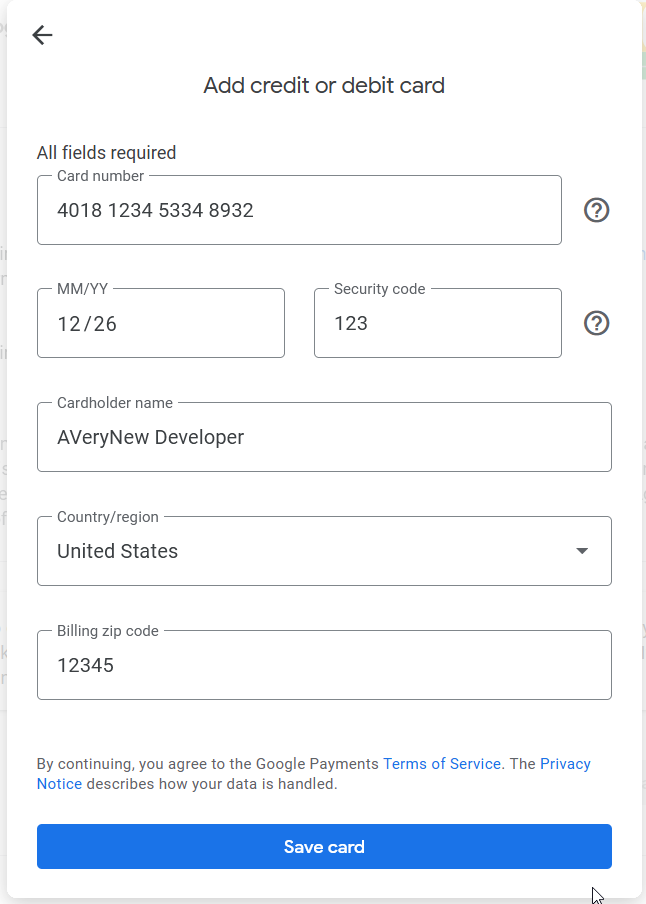Open help icon beside Security code field
This screenshot has height=904, width=646.
point(596,323)
